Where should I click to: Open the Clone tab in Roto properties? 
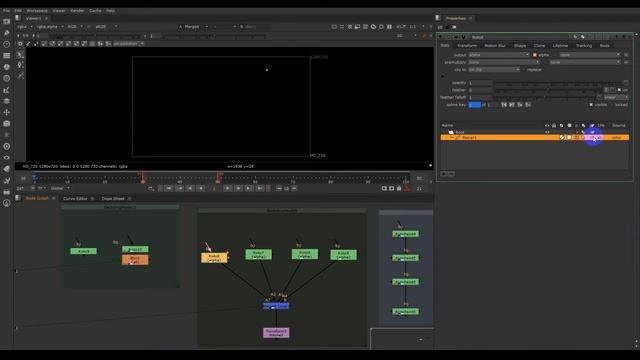[539, 46]
